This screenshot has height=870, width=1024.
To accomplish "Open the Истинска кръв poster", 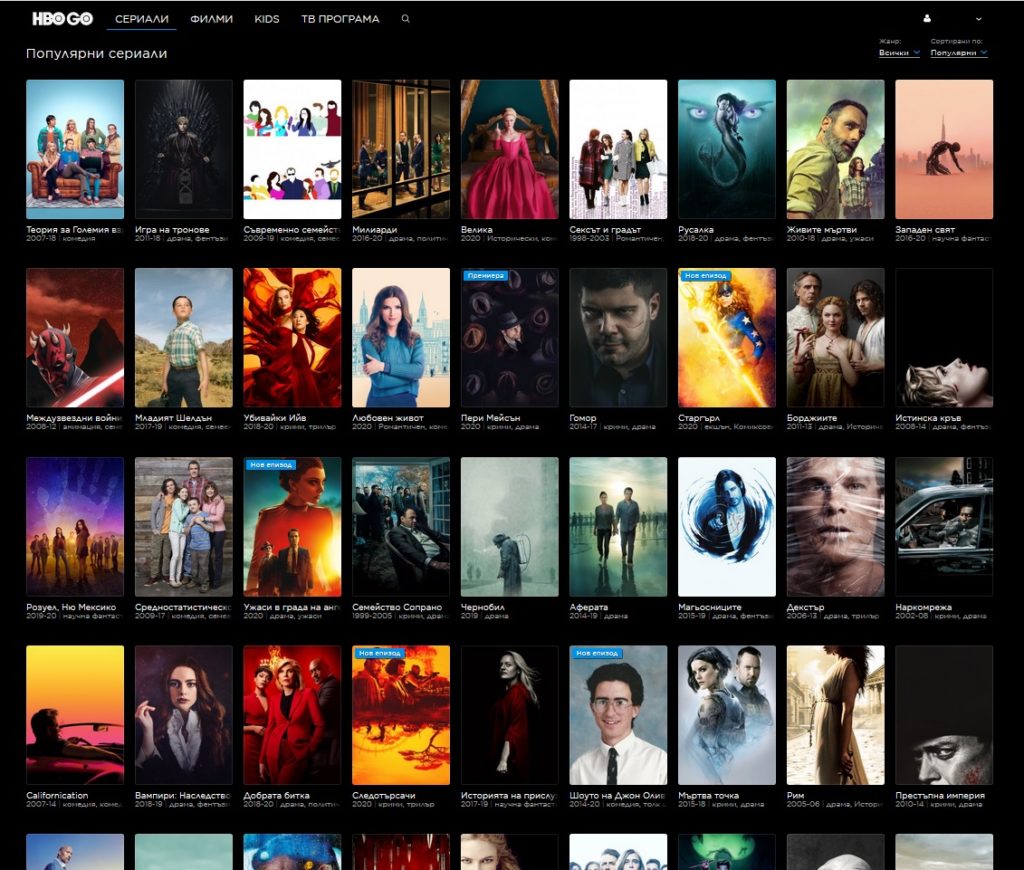I will pos(944,338).
